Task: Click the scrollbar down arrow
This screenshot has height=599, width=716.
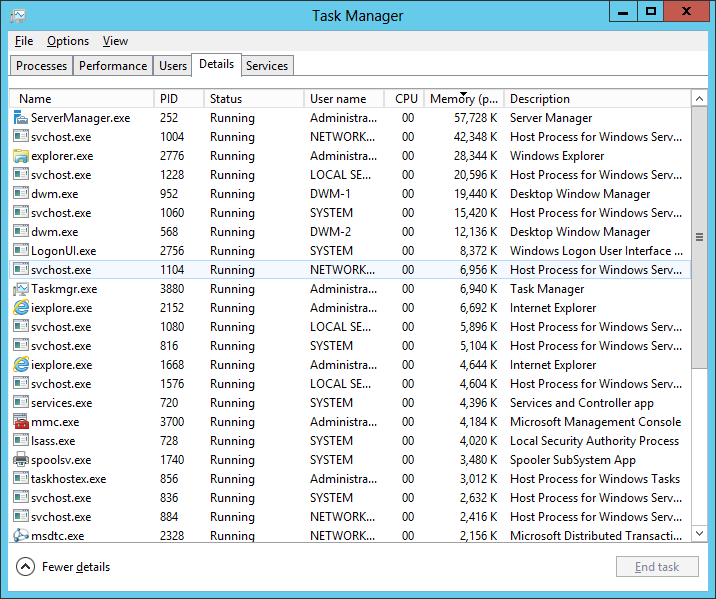Action: (699, 533)
